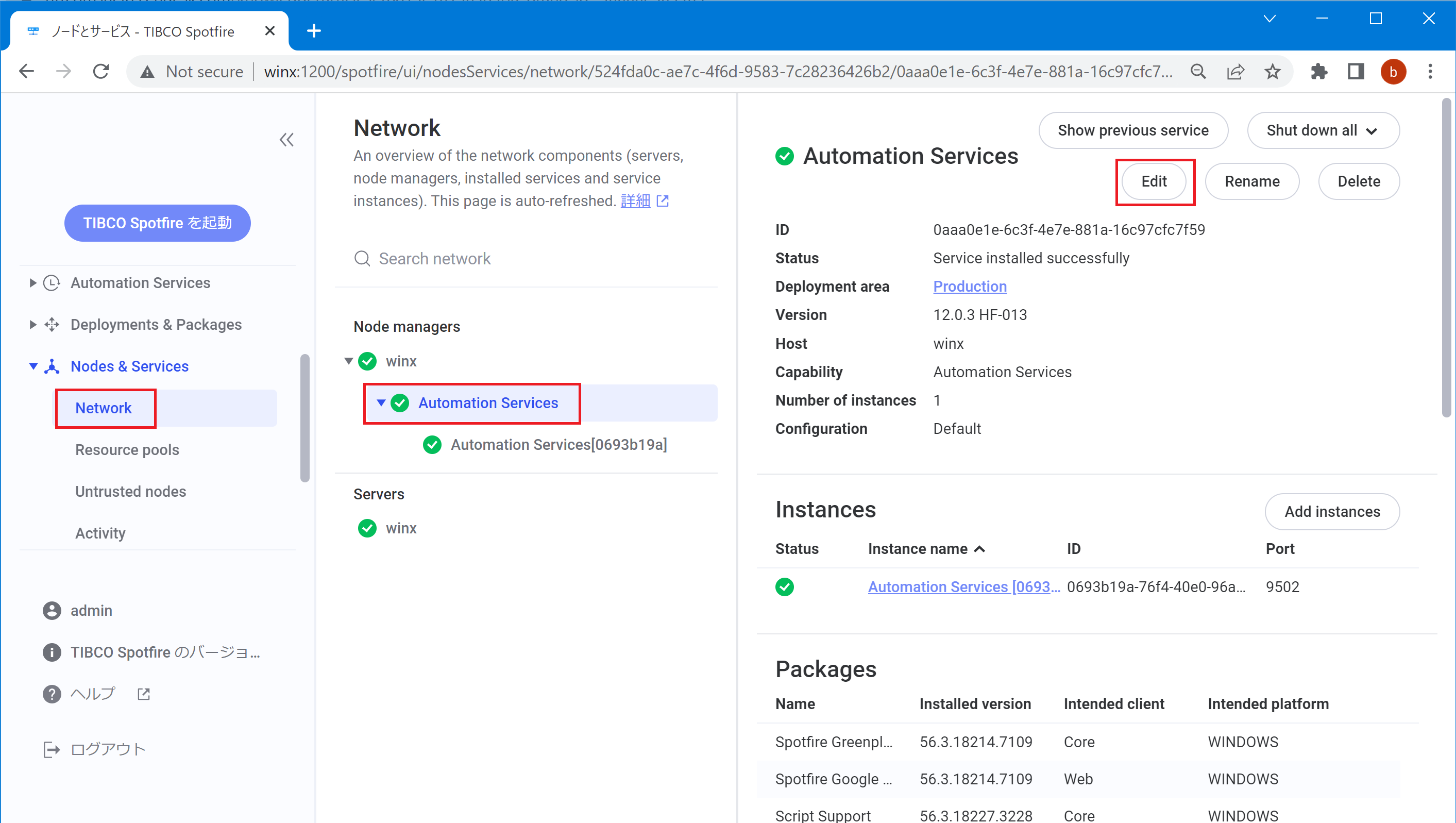Viewport: 1456px width, 823px height.
Task: Click into the Search network field
Action: click(x=526, y=258)
